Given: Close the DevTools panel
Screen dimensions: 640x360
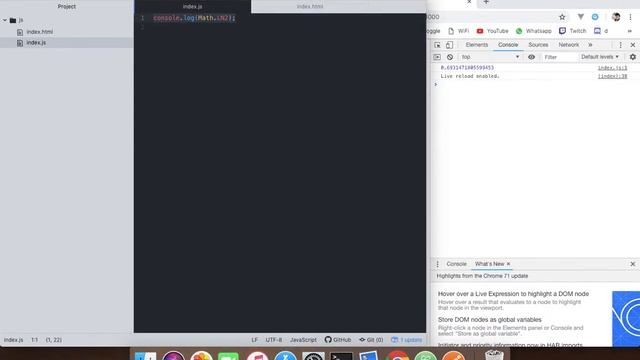Looking at the screenshot, I should [x=633, y=45].
